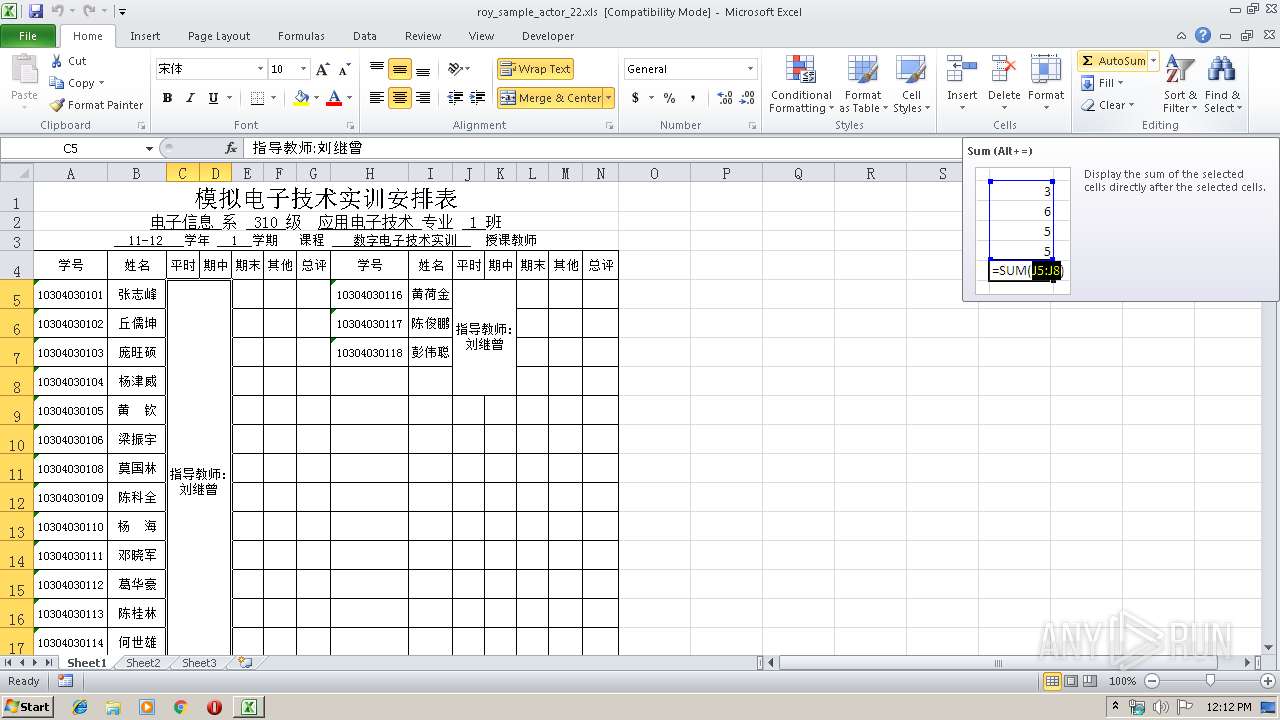The height and width of the screenshot is (720, 1280).
Task: Apply Percent Style
Action: pyautogui.click(x=669, y=98)
